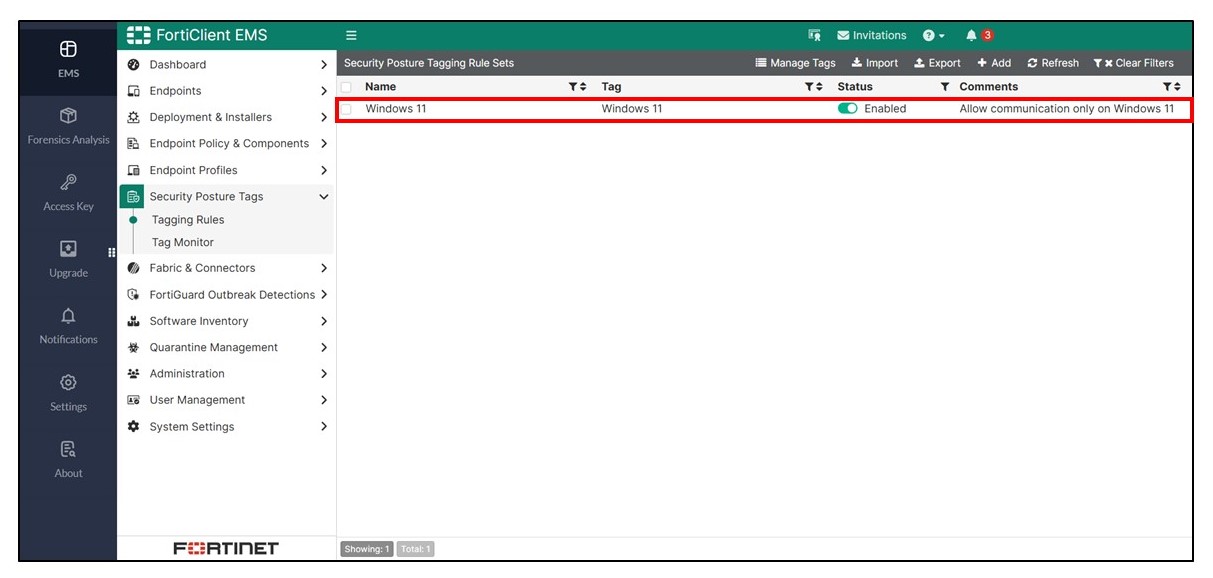This screenshot has height=578, width=1213.
Task: Expand the User Management chevron
Action: (324, 400)
